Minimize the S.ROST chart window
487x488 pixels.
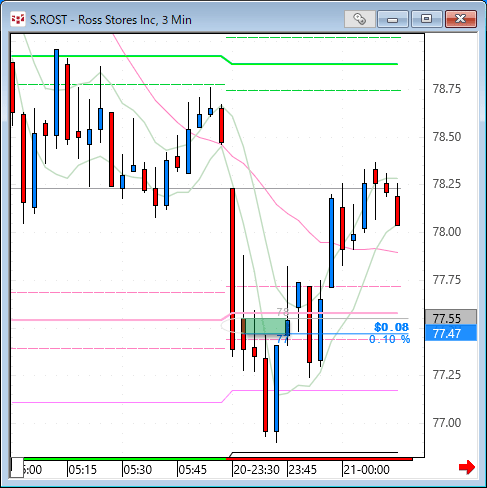[x=393, y=19]
